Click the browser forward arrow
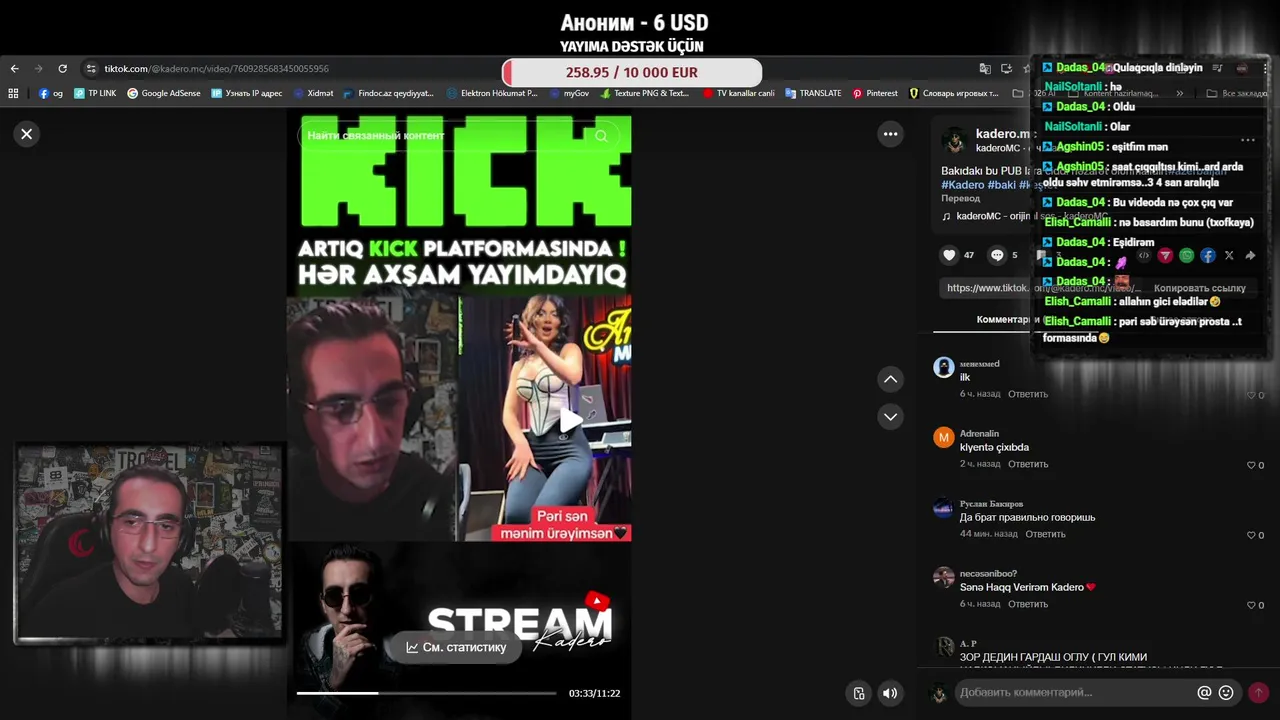 pos(38,69)
